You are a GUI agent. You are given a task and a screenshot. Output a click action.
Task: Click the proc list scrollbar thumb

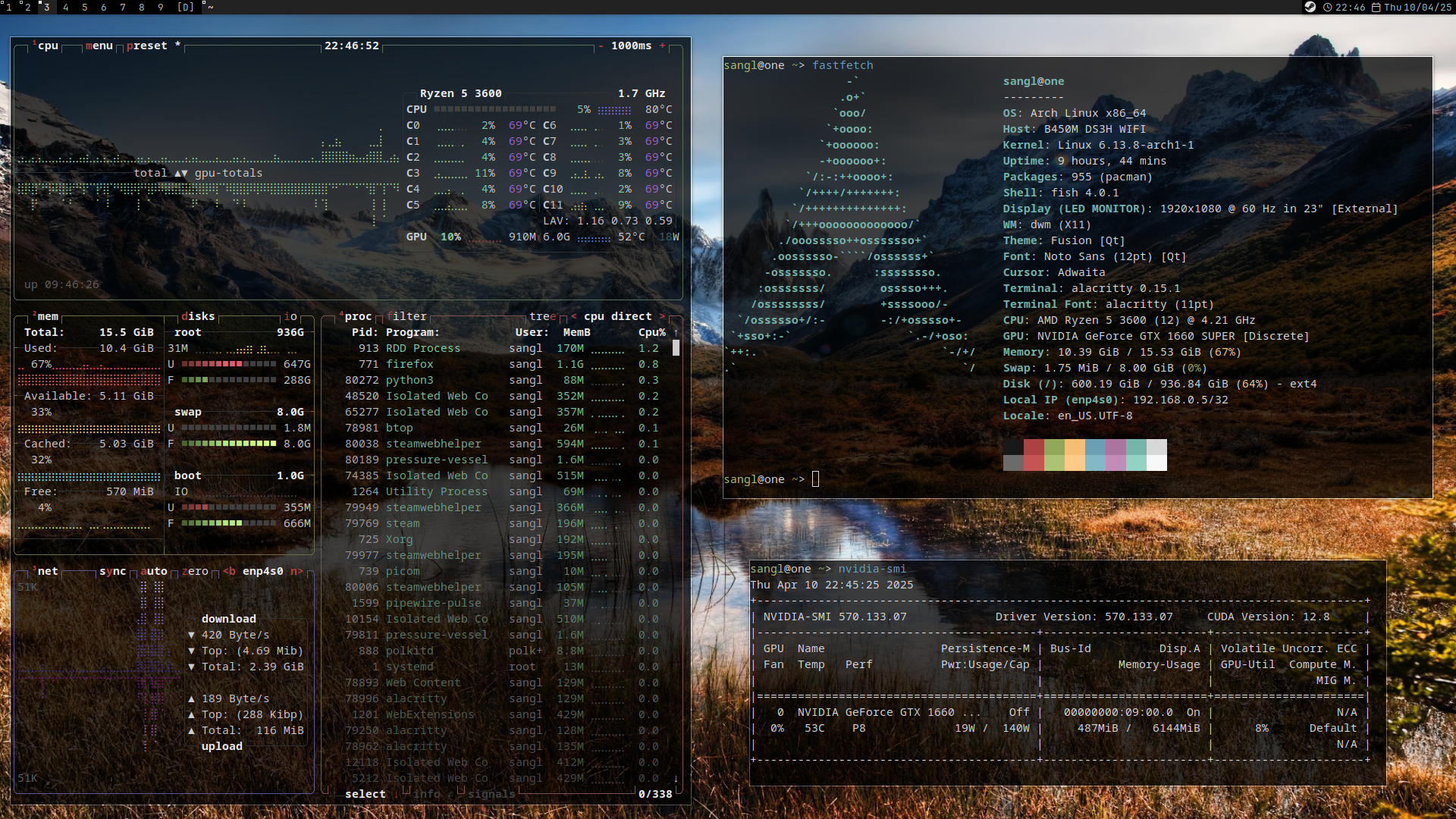(676, 348)
